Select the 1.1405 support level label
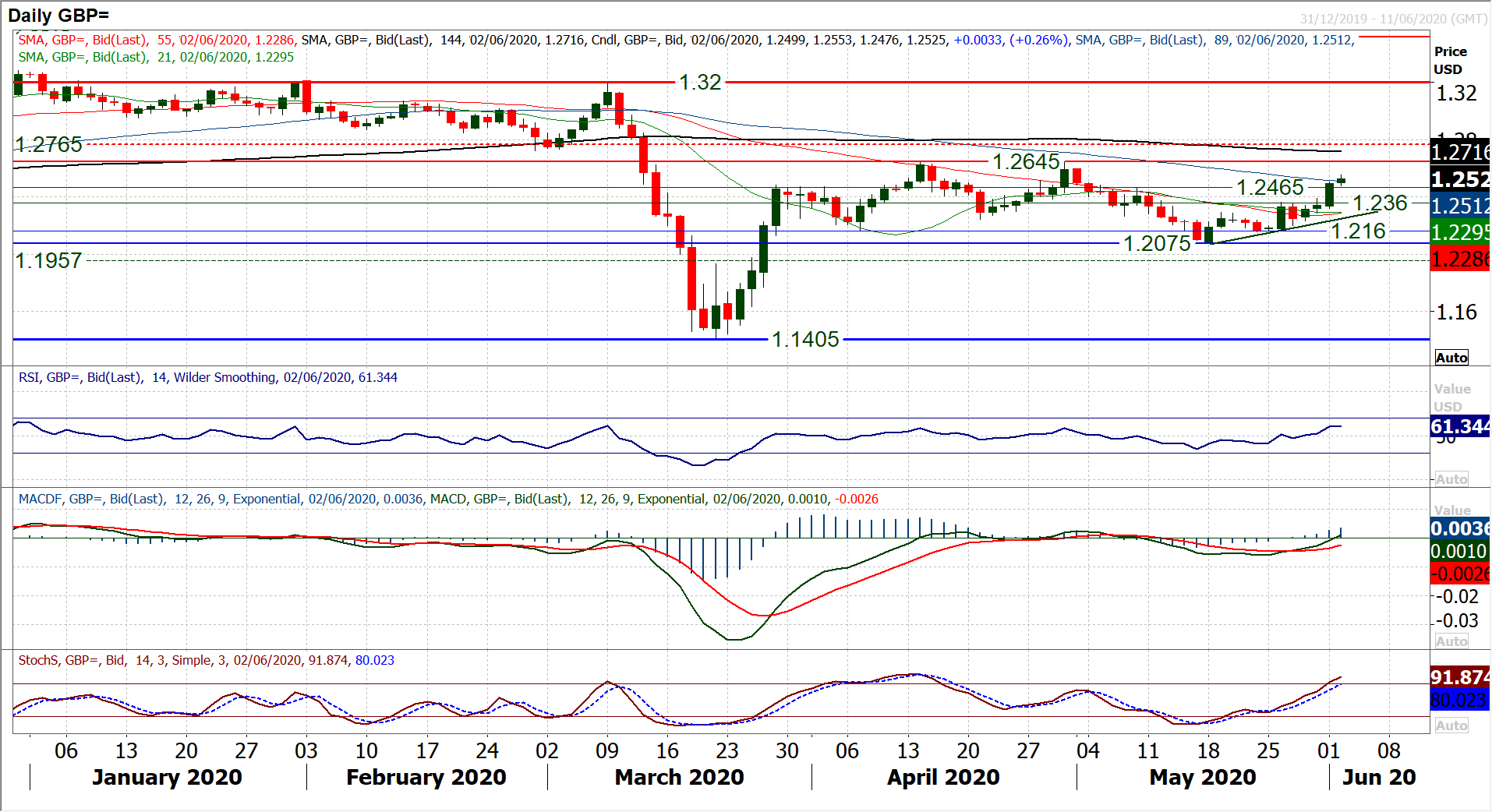 (x=804, y=339)
